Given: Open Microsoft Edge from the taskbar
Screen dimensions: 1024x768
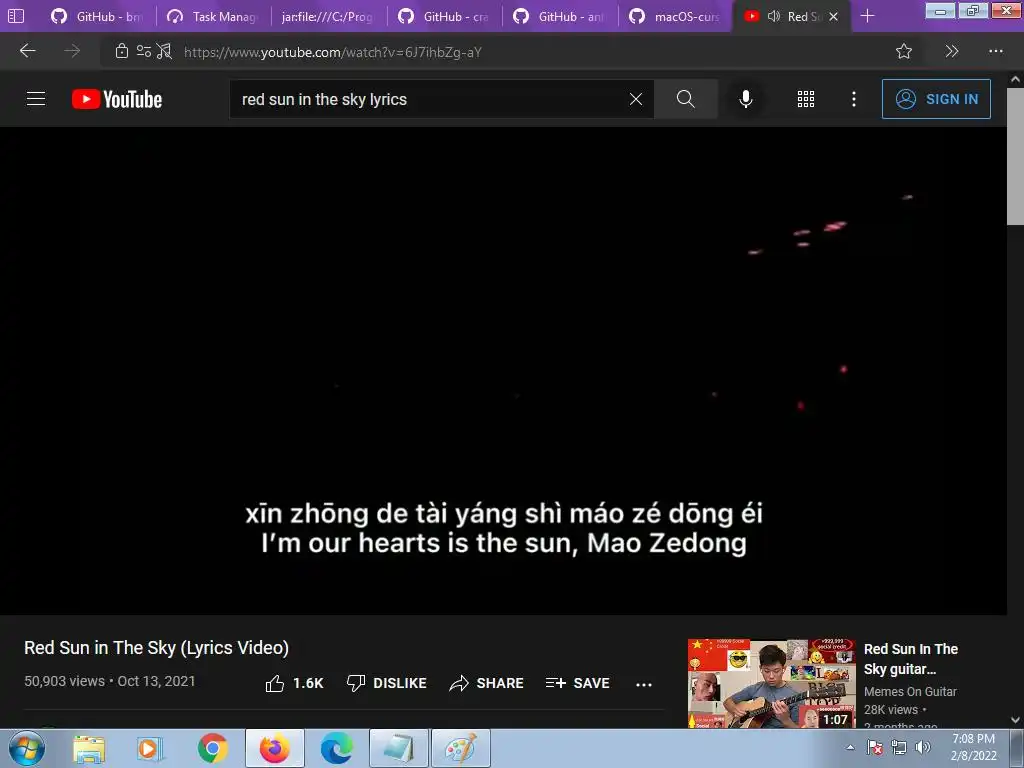Looking at the screenshot, I should (x=336, y=749).
